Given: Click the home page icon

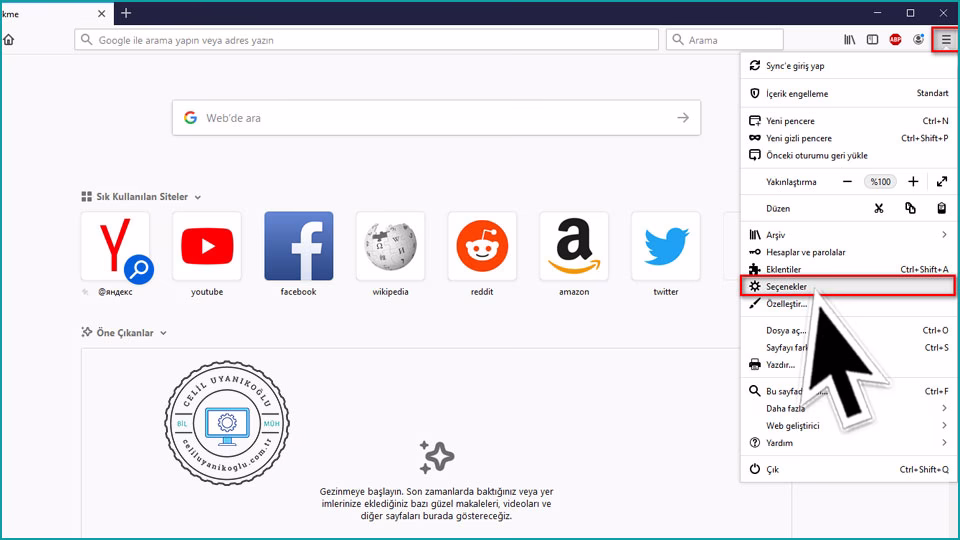Looking at the screenshot, I should 9,40.
